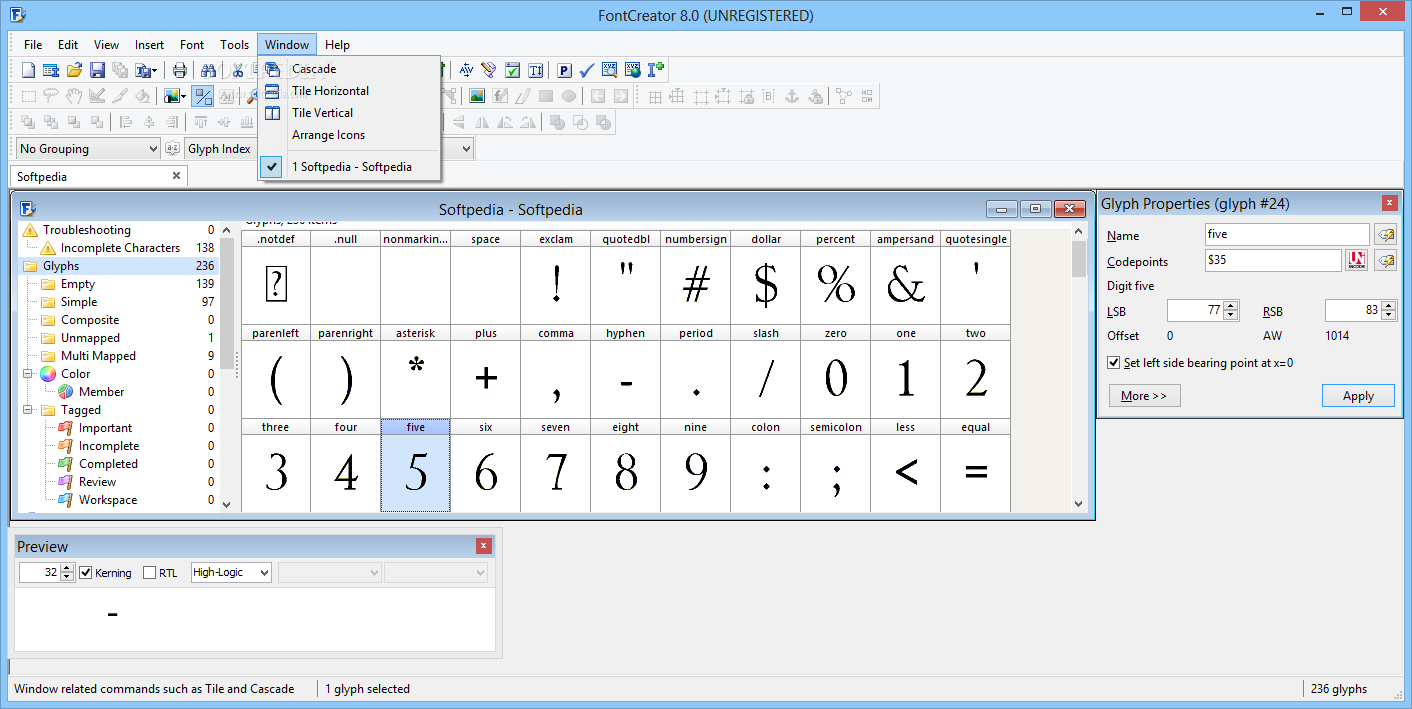Screen dimensions: 1412x709
Task: Click the generate name icon beside Name field
Action: (1385, 234)
